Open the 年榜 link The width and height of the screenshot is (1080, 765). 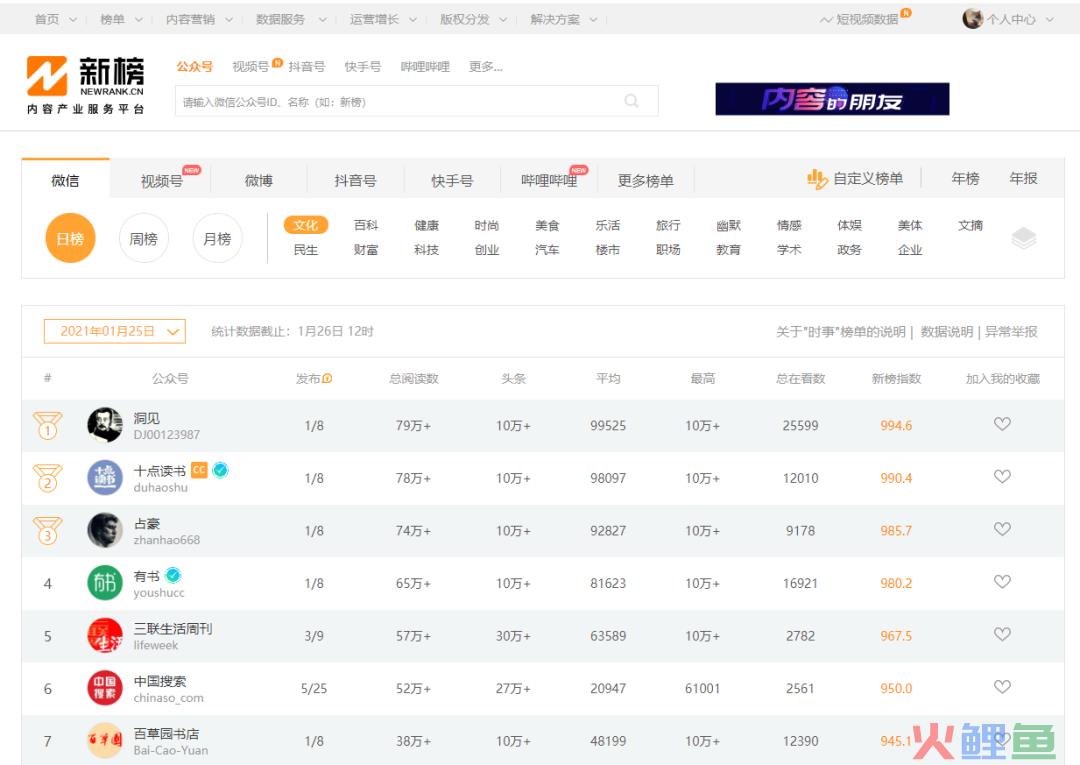[x=965, y=178]
